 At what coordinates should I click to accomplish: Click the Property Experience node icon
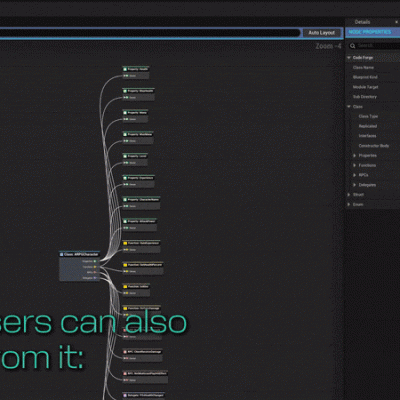[x=125, y=178]
